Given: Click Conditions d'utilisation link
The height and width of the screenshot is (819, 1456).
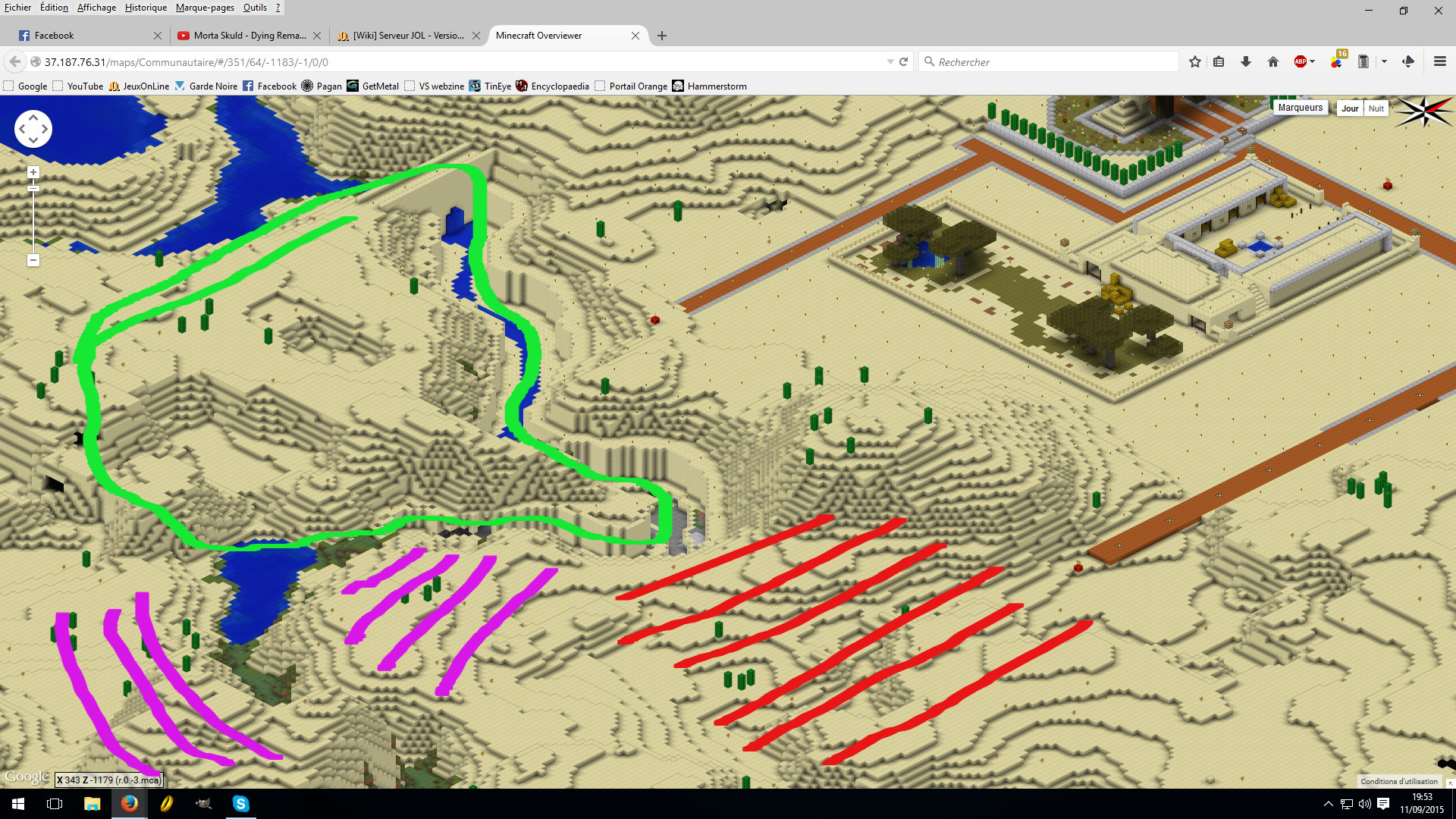Looking at the screenshot, I should click(x=1398, y=781).
